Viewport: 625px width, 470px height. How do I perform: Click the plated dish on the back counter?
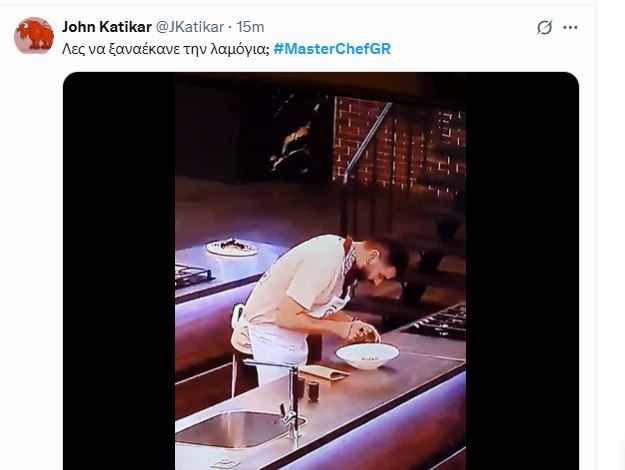(x=233, y=245)
